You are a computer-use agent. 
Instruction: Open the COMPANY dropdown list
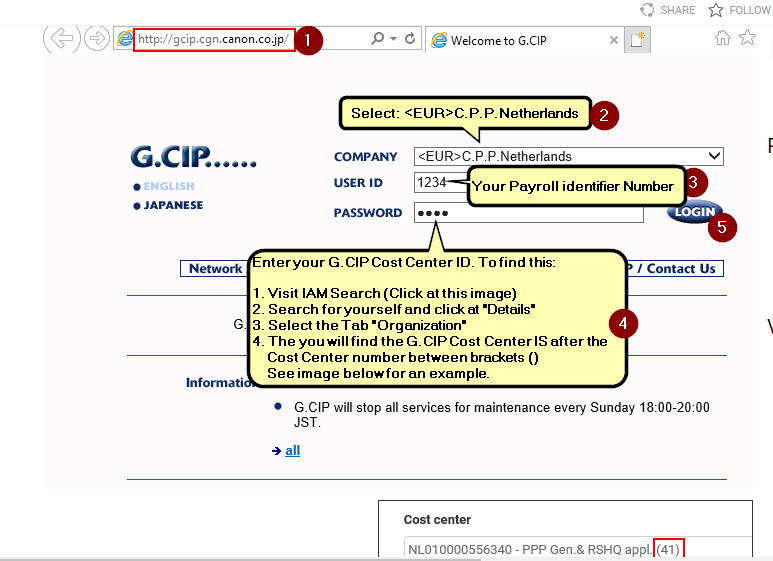pos(568,156)
